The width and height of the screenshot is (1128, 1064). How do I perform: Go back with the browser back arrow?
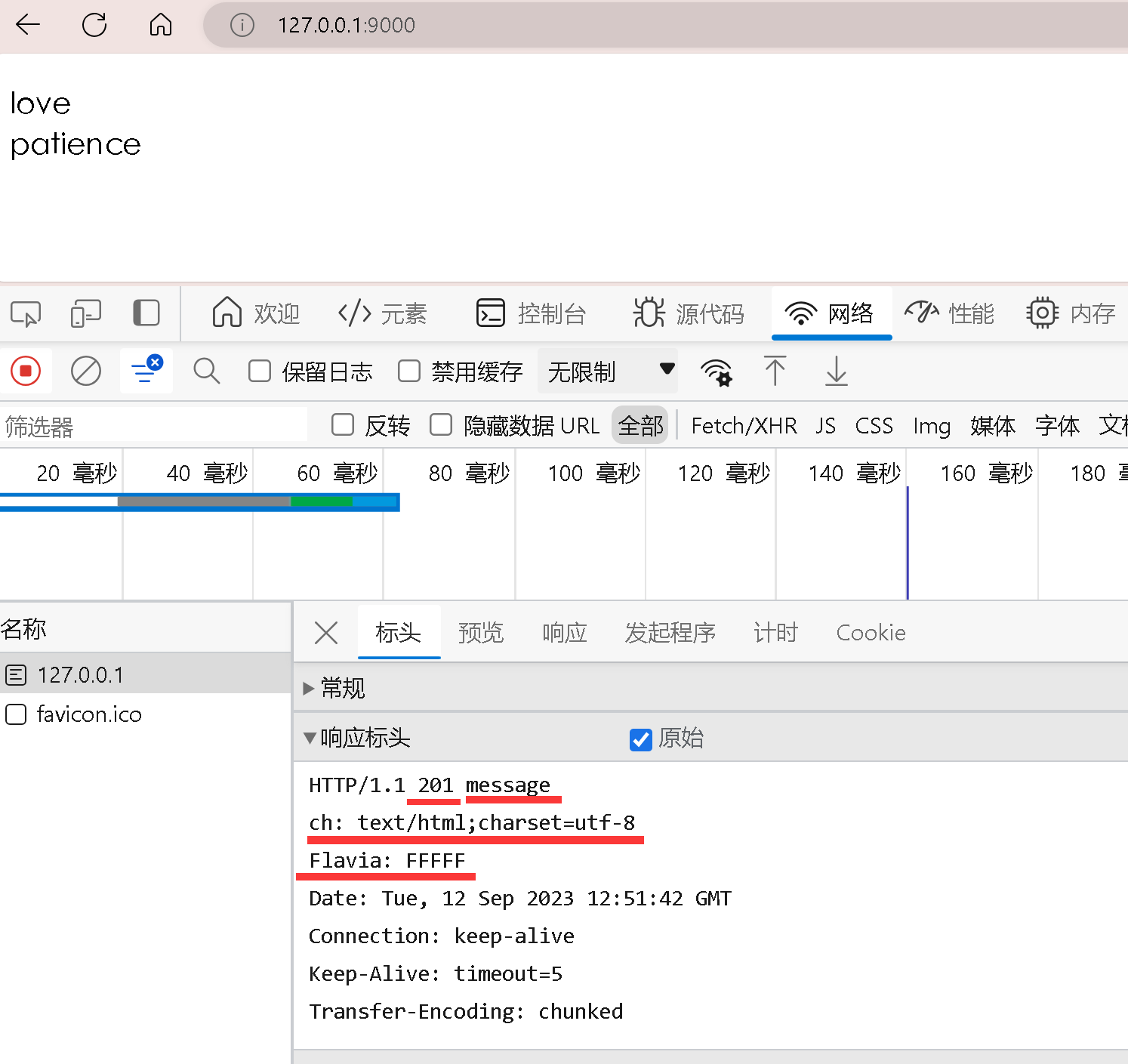[x=28, y=25]
